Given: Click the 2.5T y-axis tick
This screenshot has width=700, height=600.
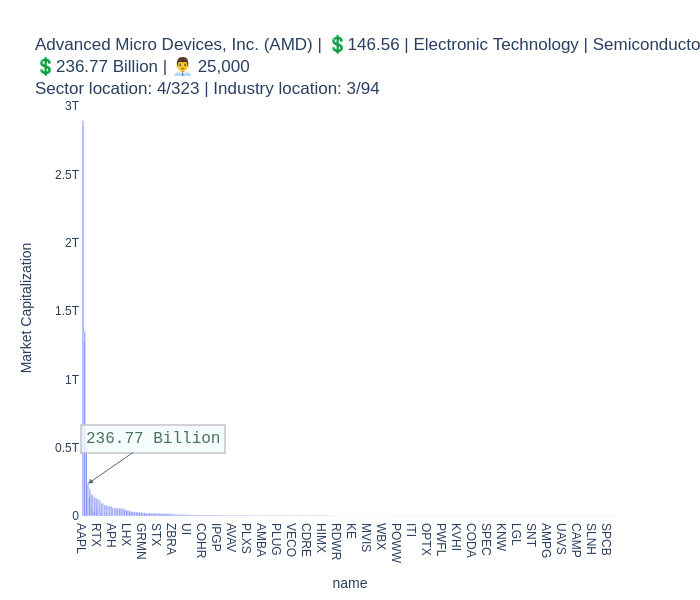Looking at the screenshot, I should 67,175.
